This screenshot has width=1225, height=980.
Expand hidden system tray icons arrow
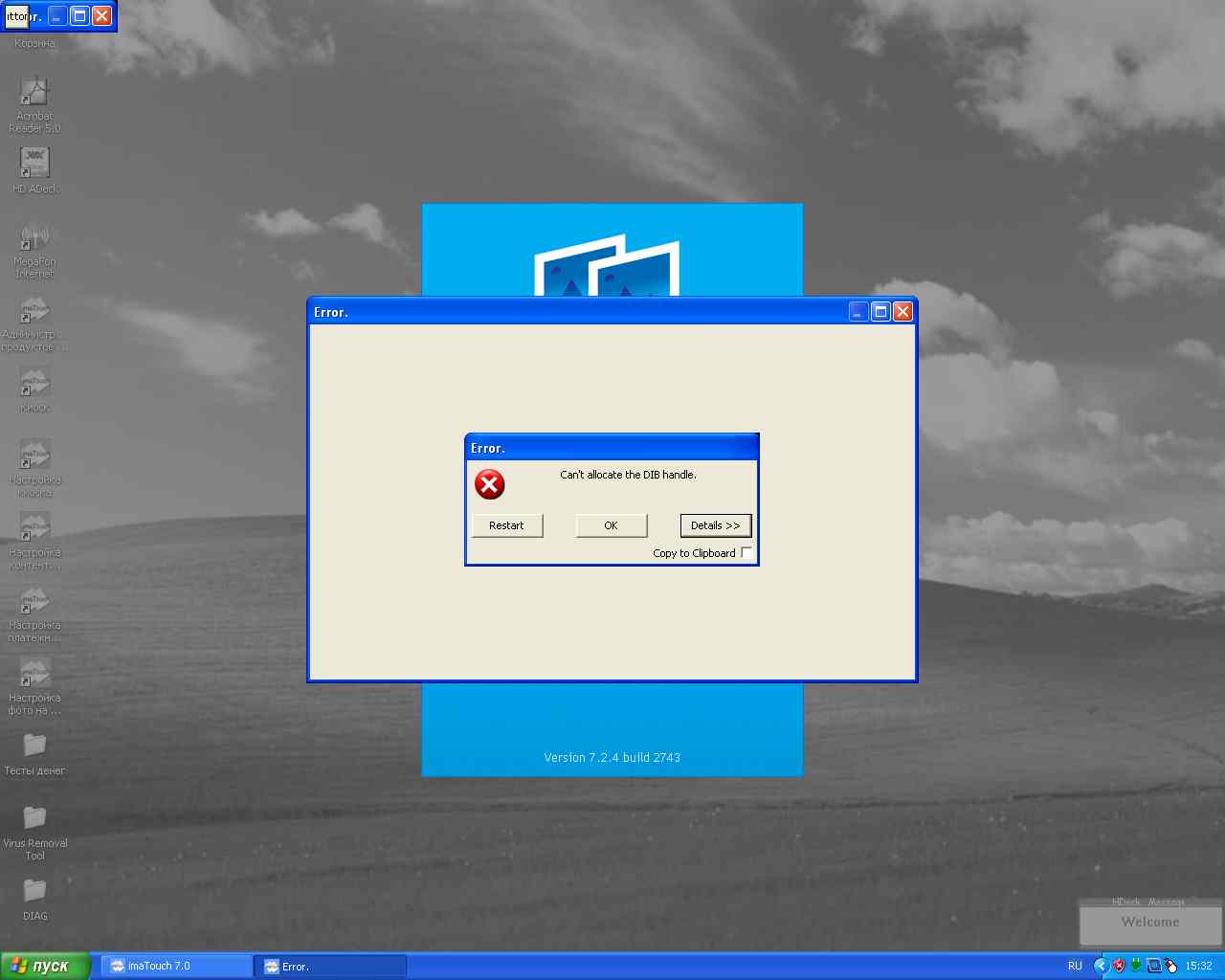click(x=1101, y=967)
